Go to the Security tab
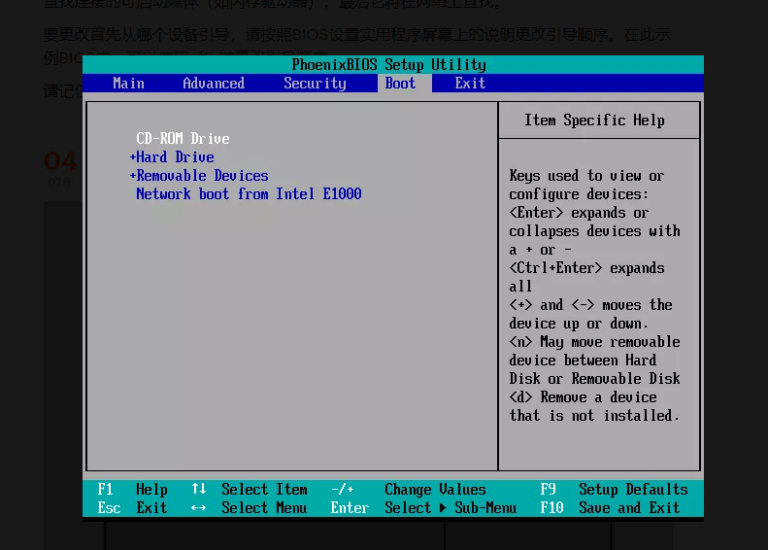 [x=314, y=83]
